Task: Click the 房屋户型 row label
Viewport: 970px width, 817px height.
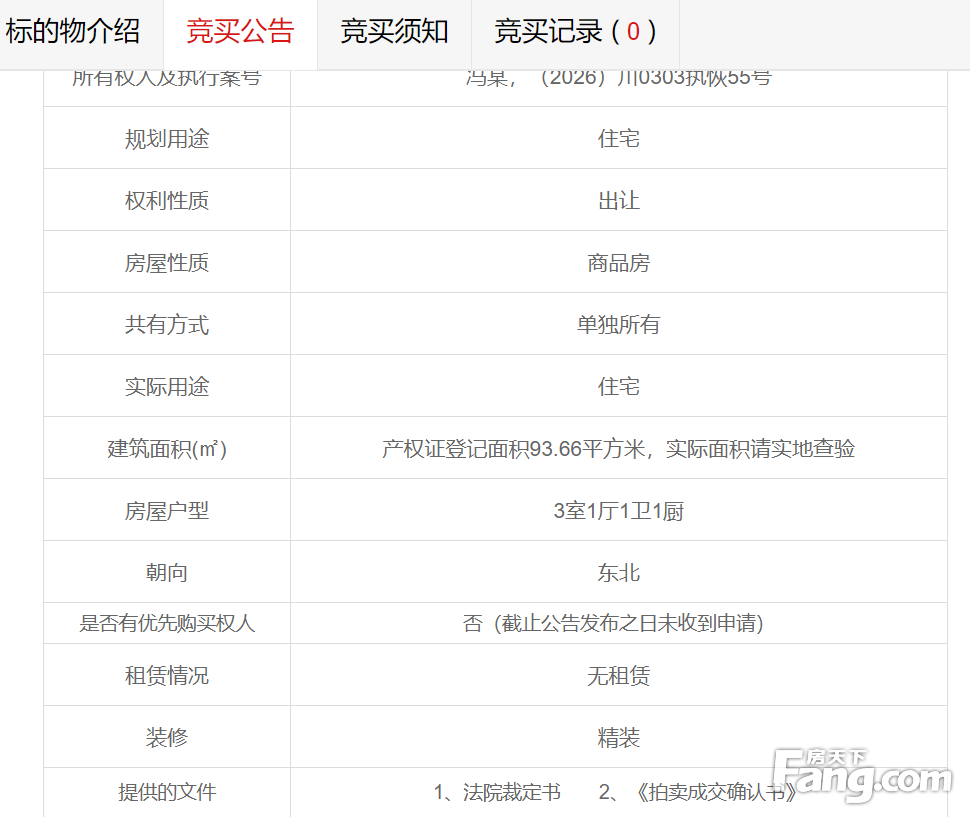Action: click(167, 511)
